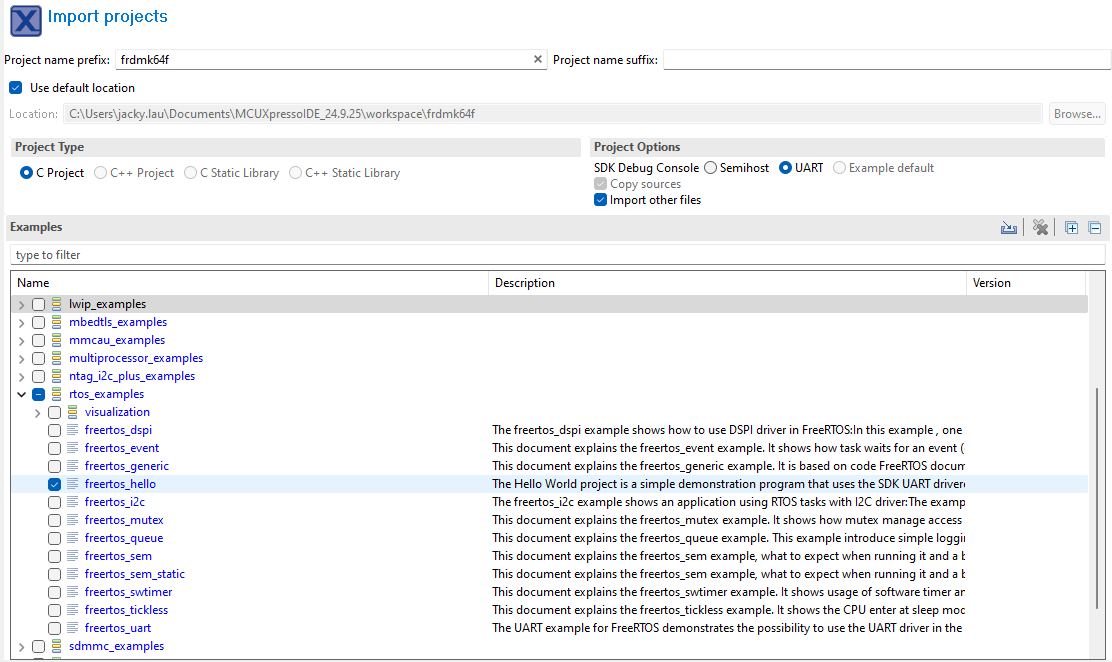Collapse the rtos_examples tree node
Image resolution: width=1112 pixels, height=662 pixels.
[21, 393]
